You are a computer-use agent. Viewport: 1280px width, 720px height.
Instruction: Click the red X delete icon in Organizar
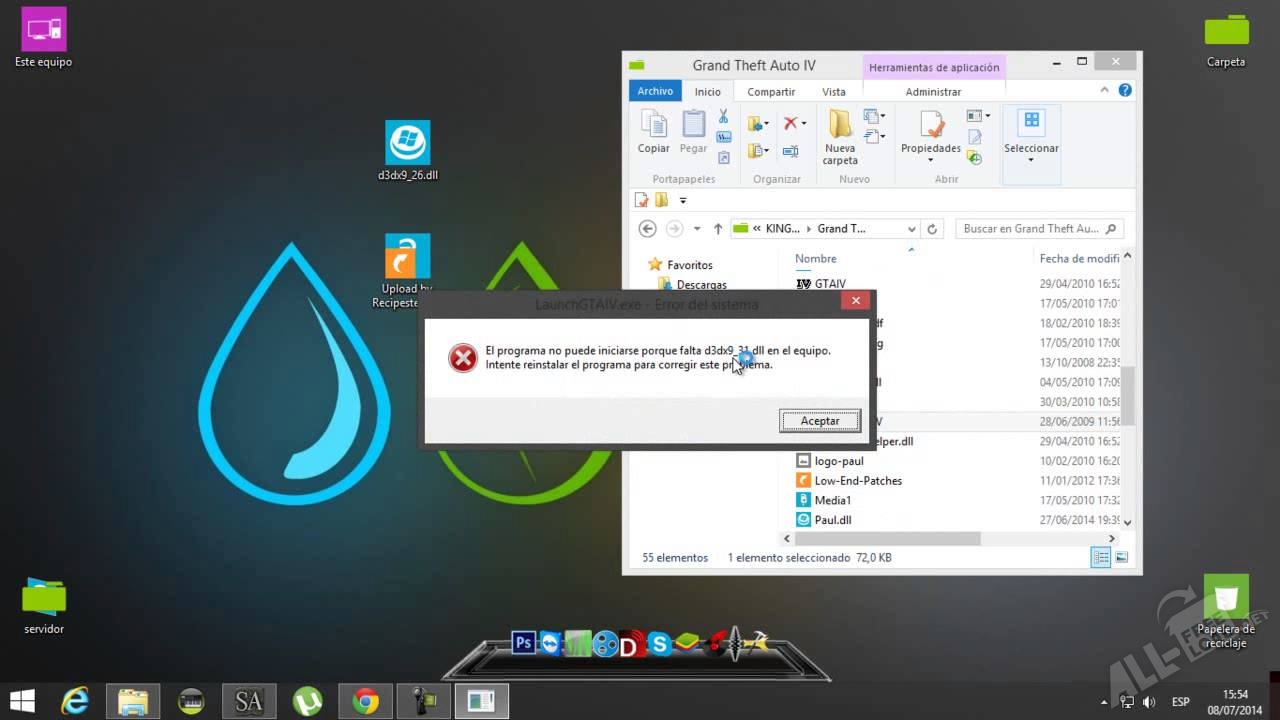tap(790, 123)
